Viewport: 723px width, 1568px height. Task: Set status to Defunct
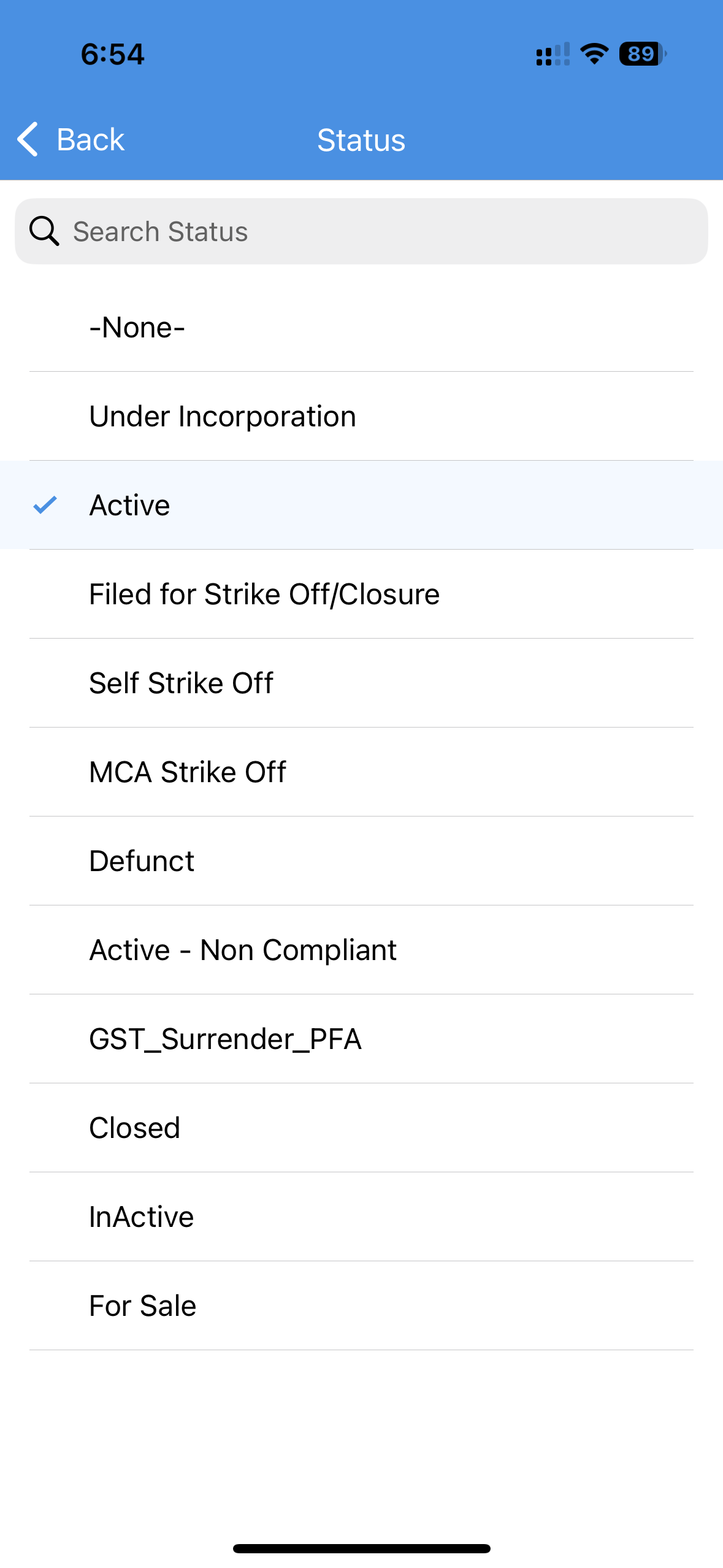(361, 861)
